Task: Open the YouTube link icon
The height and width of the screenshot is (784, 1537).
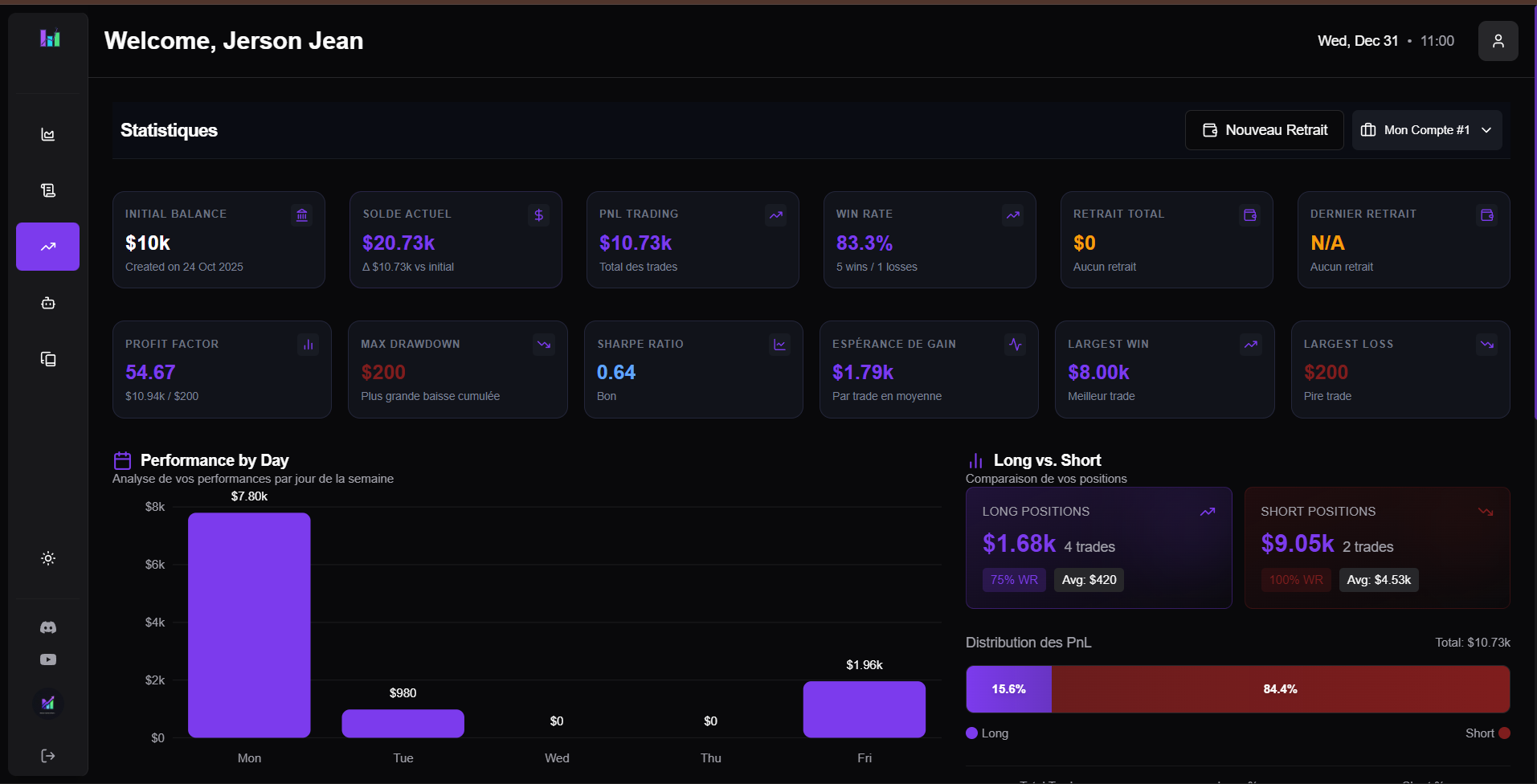Action: tap(48, 659)
